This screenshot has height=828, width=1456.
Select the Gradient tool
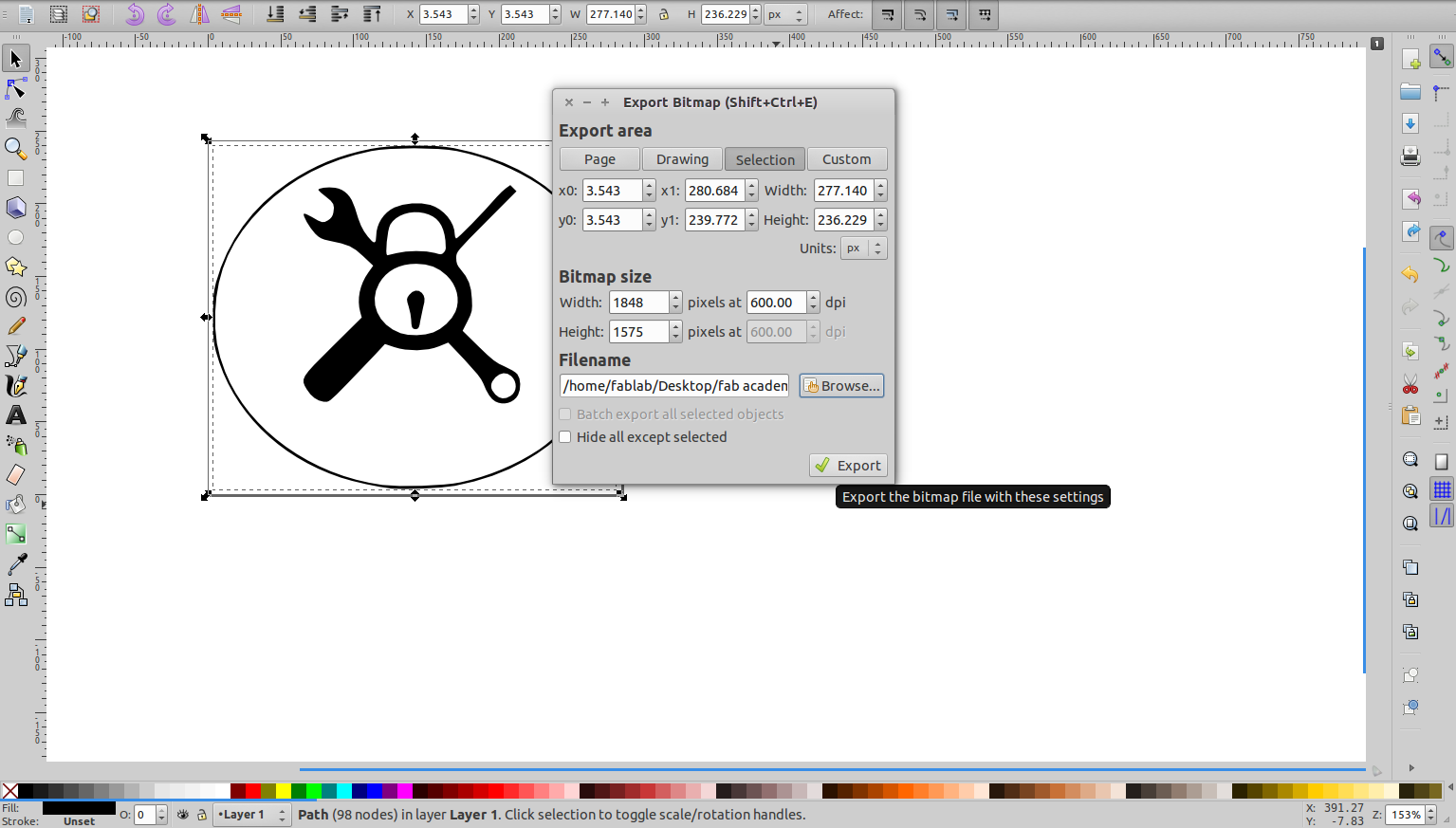coord(15,534)
